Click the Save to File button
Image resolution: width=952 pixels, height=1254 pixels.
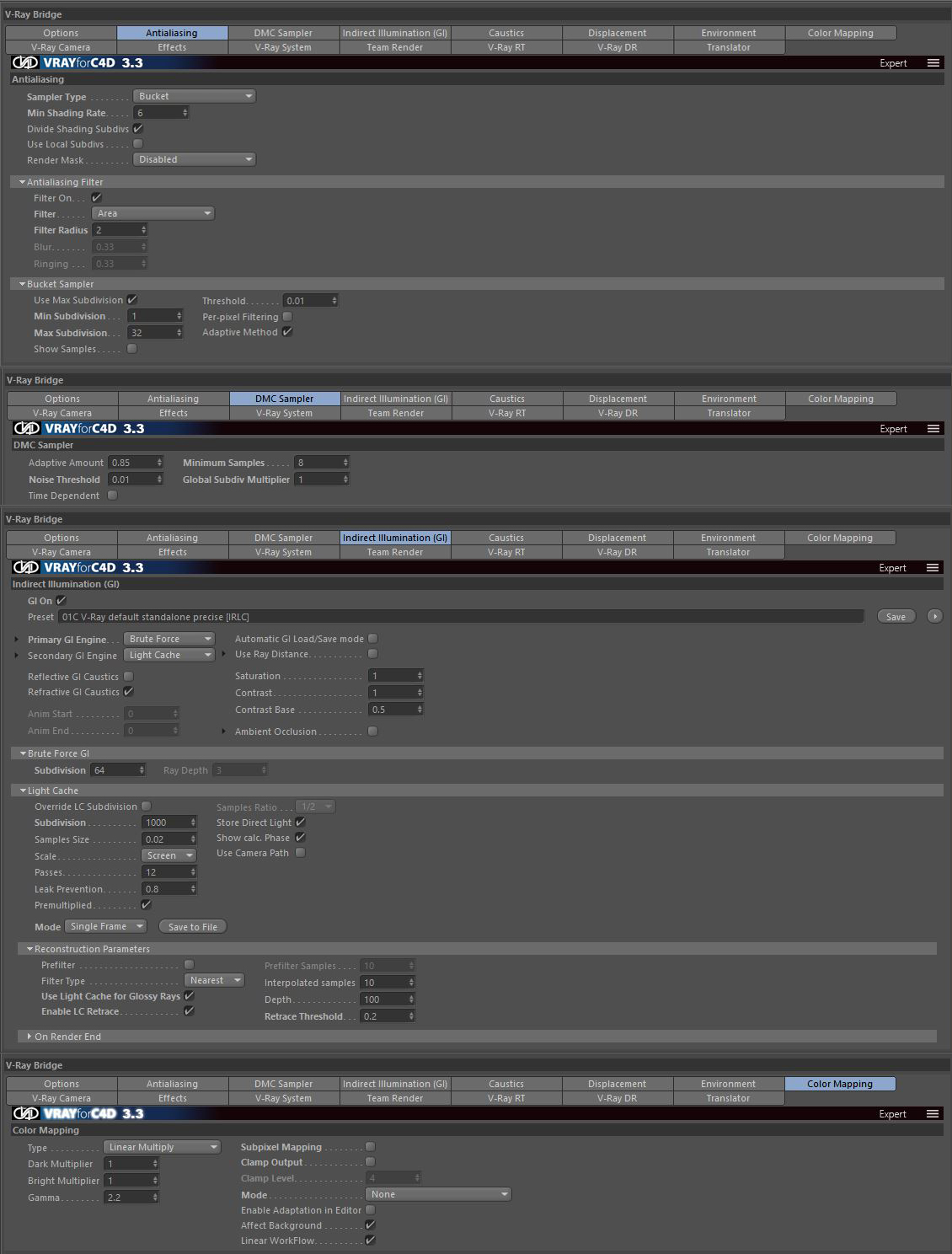pos(193,927)
